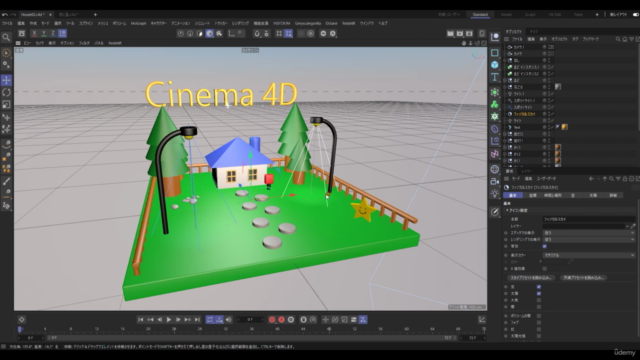
Task: Select the Rotate tool in left palette
Action: pyautogui.click(x=6, y=93)
